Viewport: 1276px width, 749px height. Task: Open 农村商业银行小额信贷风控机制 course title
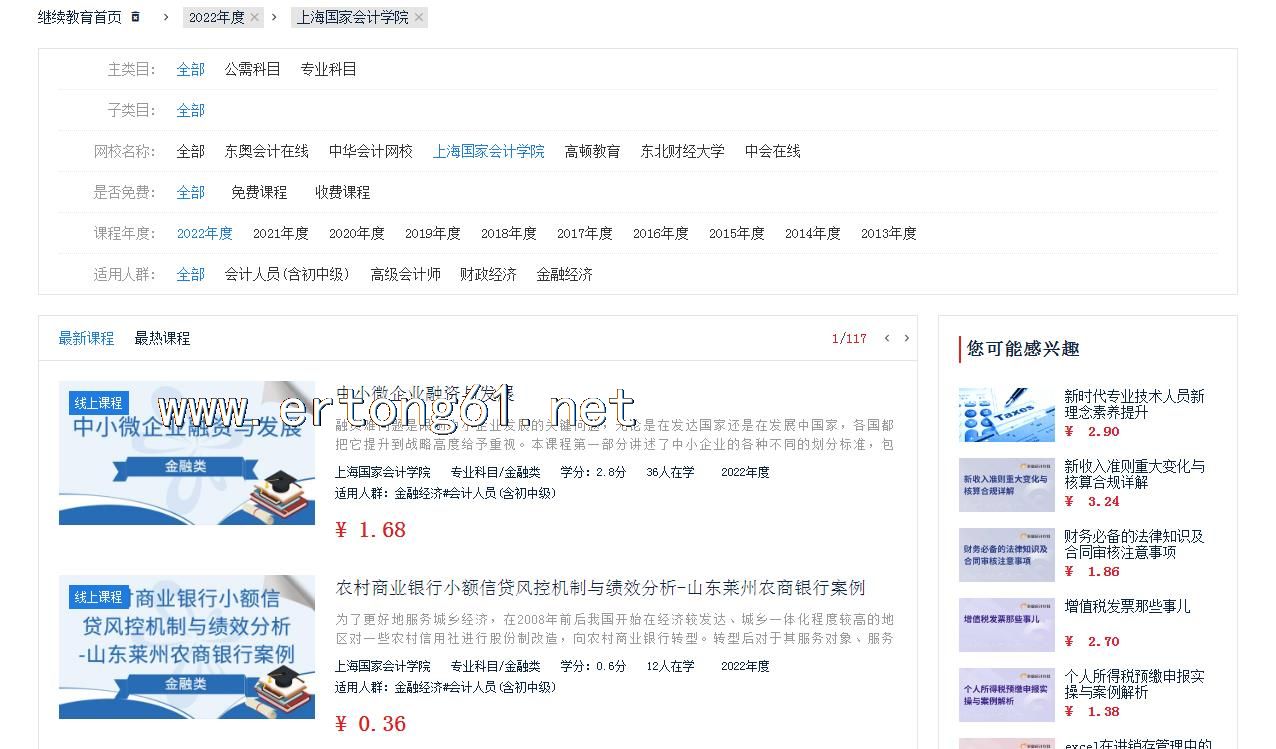pyautogui.click(x=600, y=587)
